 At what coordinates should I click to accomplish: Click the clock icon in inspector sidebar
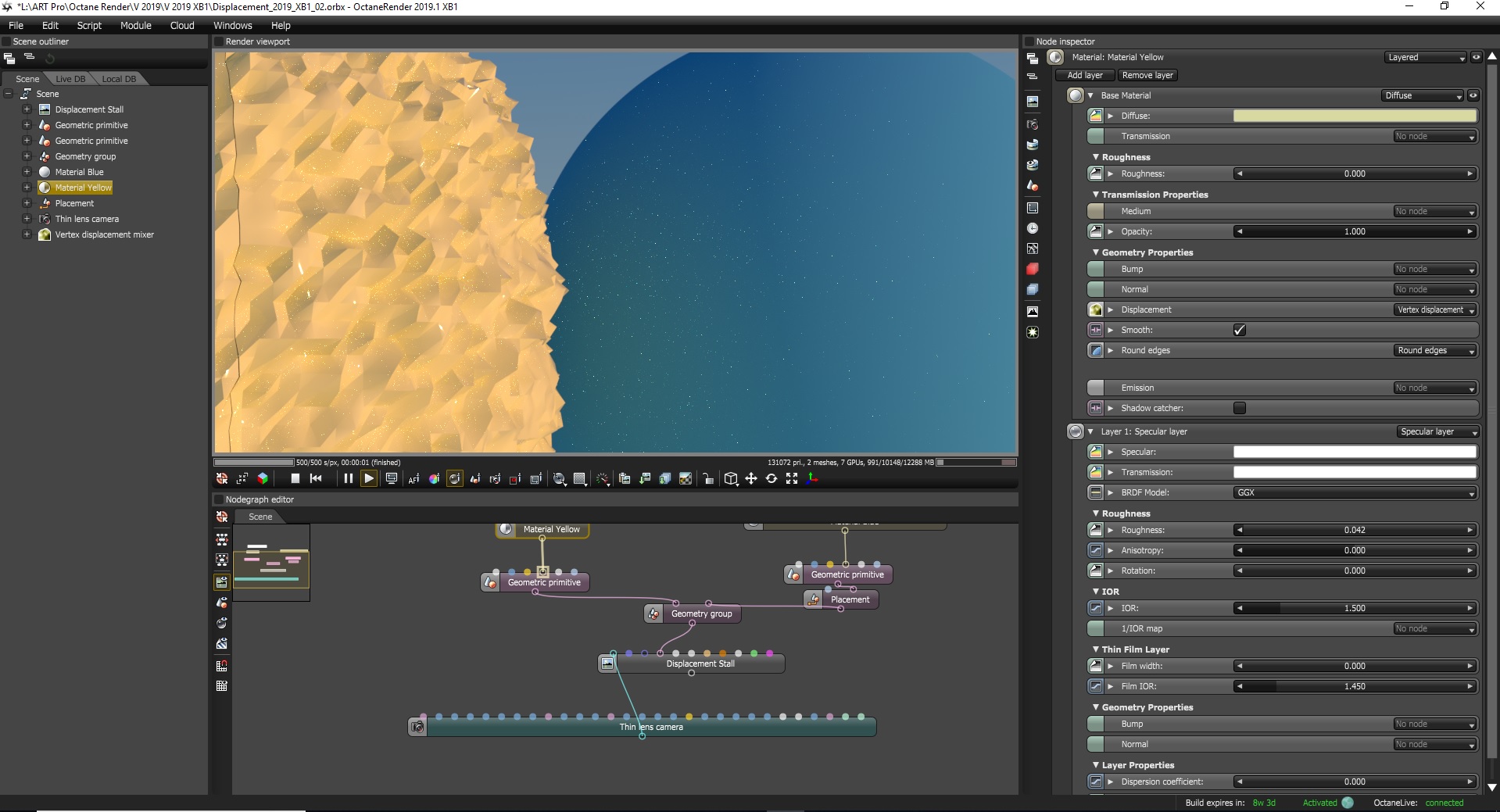click(x=1033, y=228)
